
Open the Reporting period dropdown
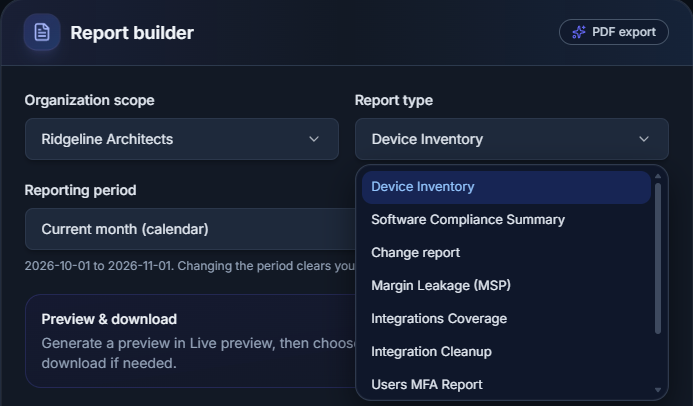(x=190, y=229)
